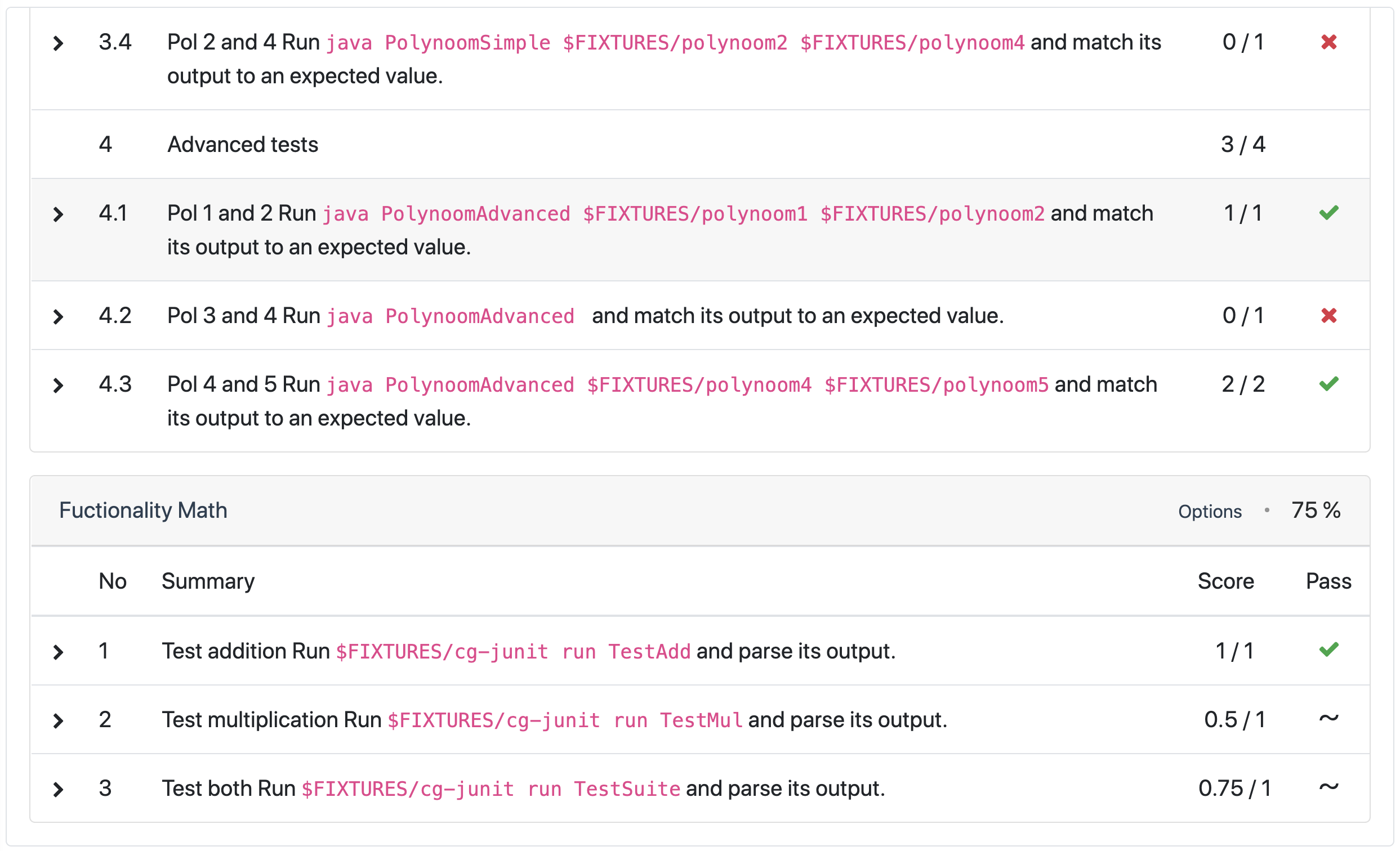Expand test row 3.4 chevron
The height and width of the screenshot is (851, 1400).
point(58,43)
